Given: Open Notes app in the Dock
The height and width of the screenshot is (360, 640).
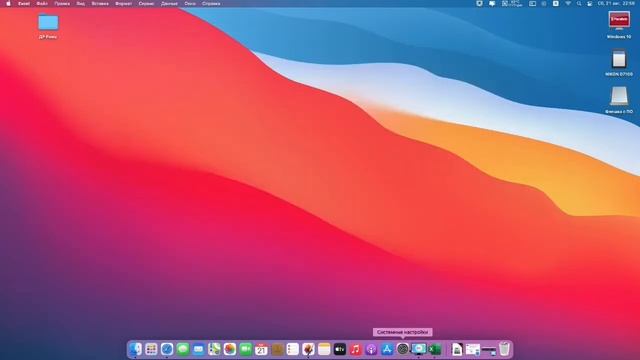Looking at the screenshot, I should [324, 349].
